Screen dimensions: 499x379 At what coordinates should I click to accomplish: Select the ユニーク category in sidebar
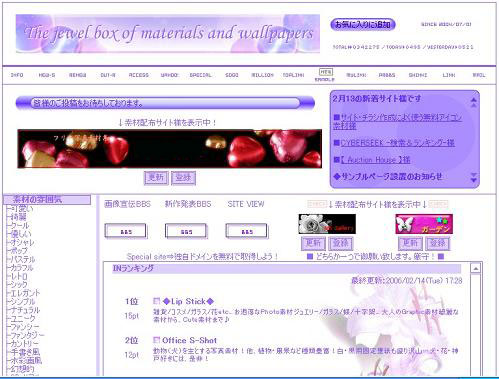pyautogui.click(x=23, y=318)
